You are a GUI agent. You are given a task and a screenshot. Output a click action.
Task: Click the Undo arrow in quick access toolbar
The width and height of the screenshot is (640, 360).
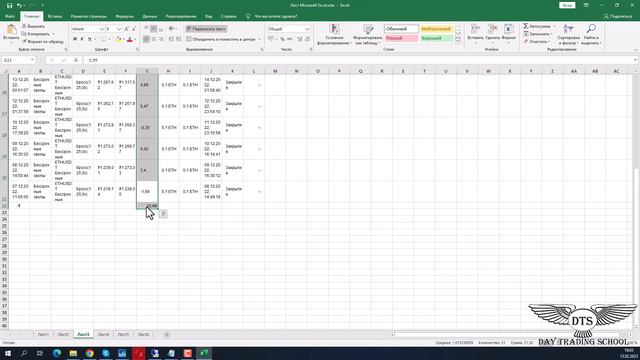click(19, 5)
